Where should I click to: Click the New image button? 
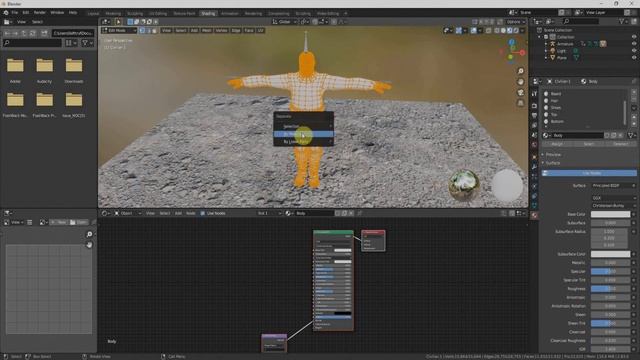click(x=59, y=222)
